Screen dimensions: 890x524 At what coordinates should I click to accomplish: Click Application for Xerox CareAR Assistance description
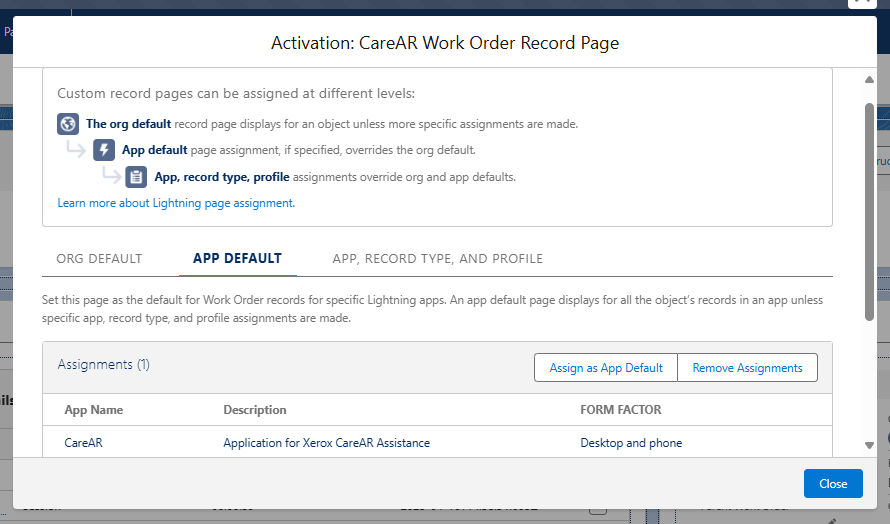point(326,443)
